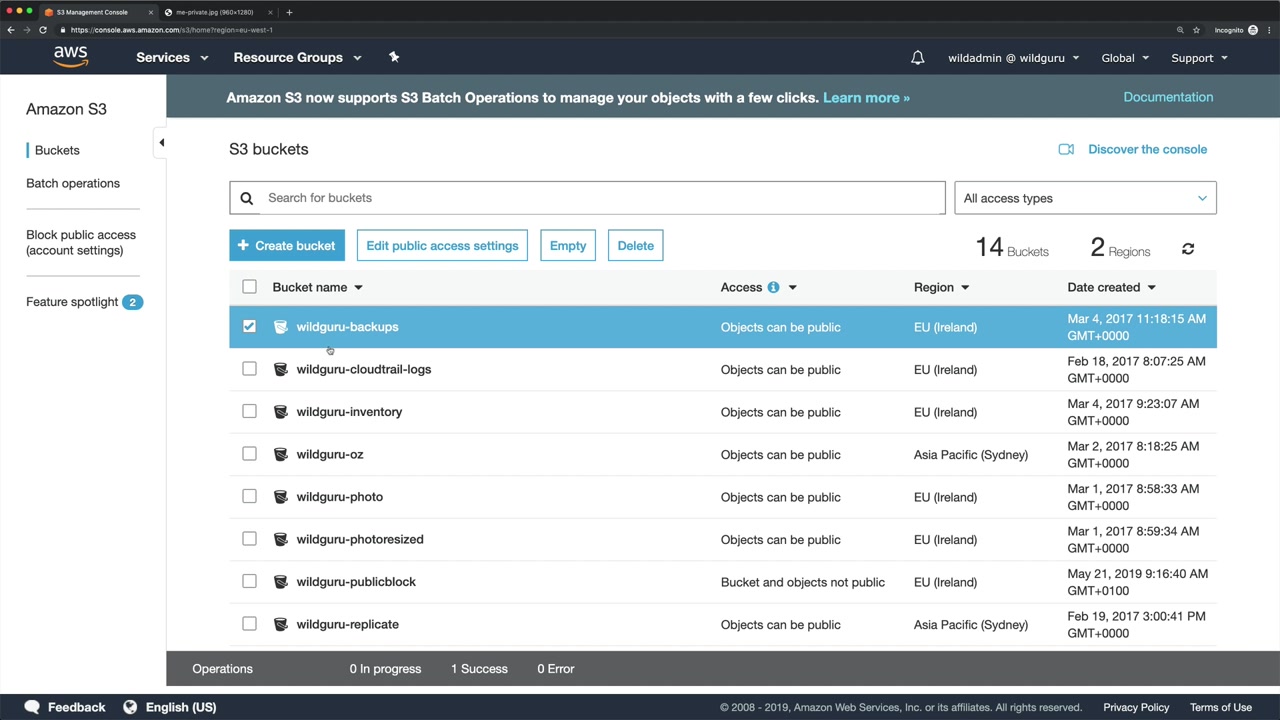Reload the page in the browser
Image resolution: width=1280 pixels, height=720 pixels.
[43, 30]
